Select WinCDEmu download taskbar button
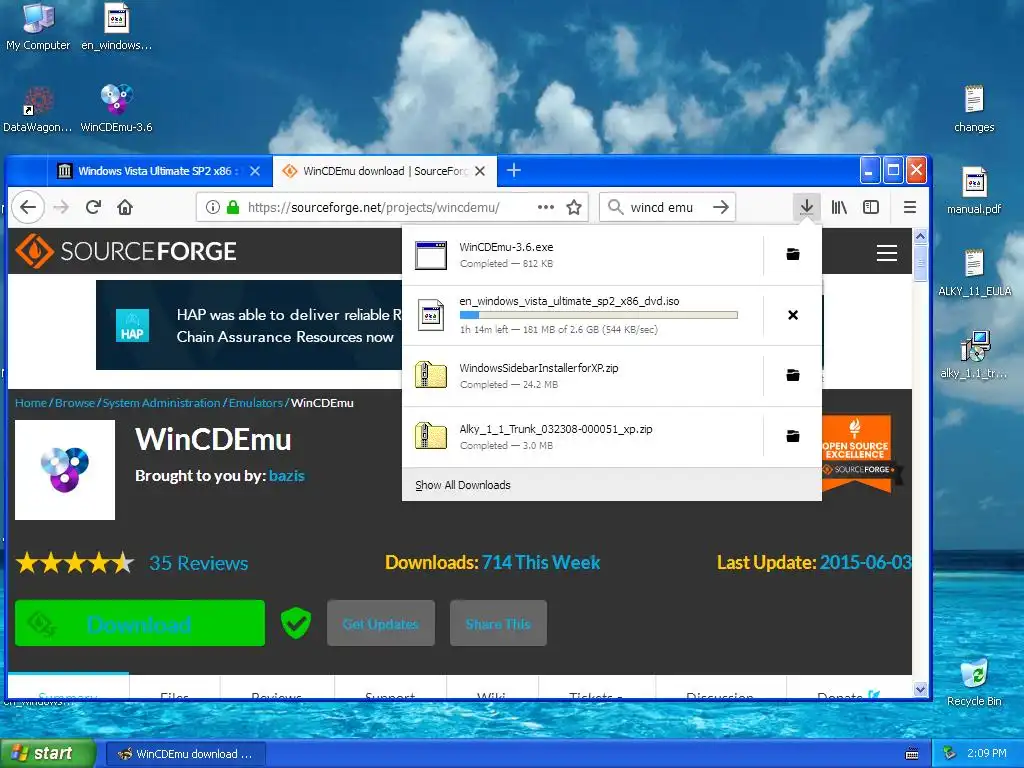The height and width of the screenshot is (768, 1024). coord(185,754)
